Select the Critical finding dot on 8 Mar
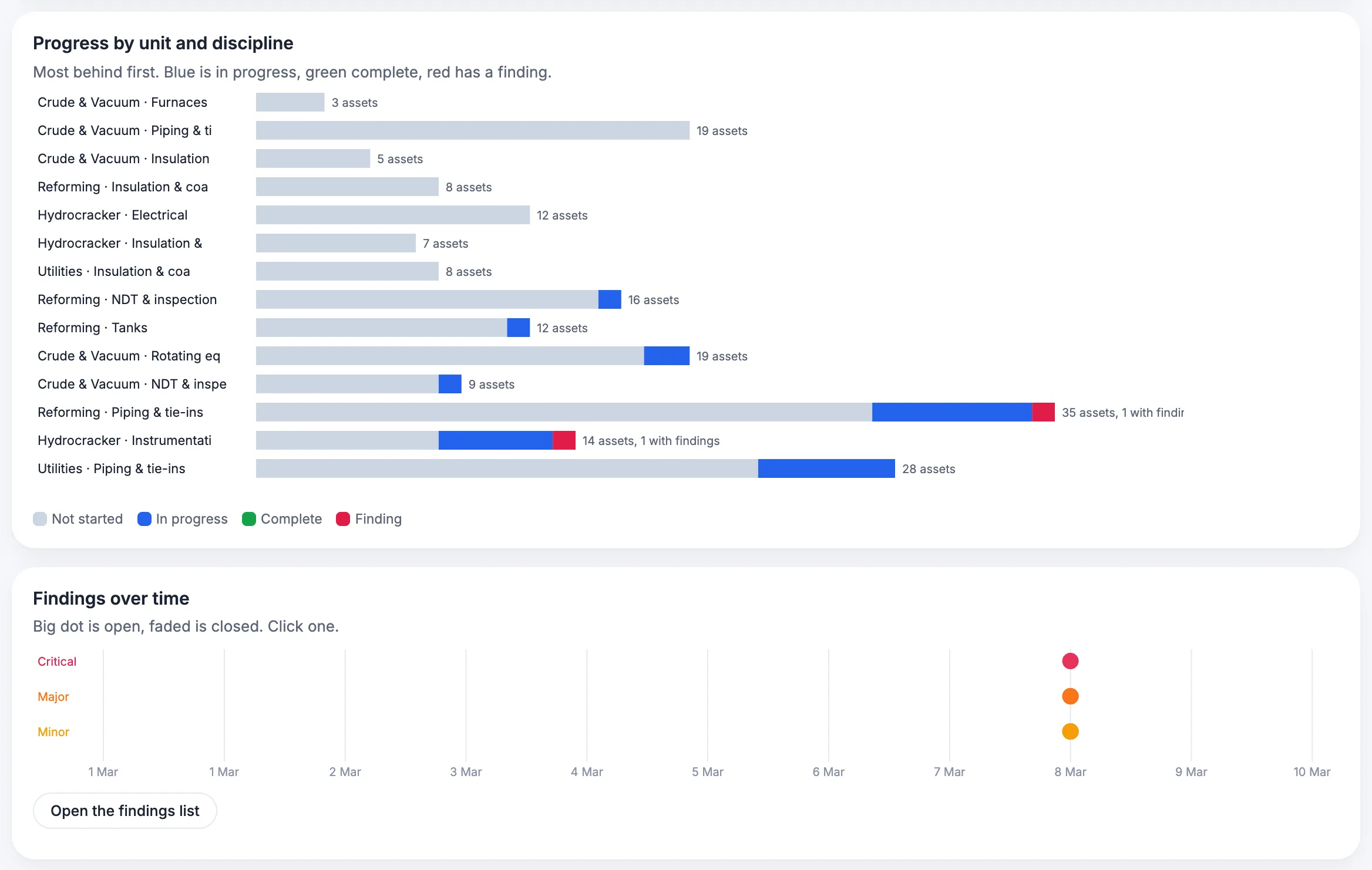 [x=1070, y=661]
